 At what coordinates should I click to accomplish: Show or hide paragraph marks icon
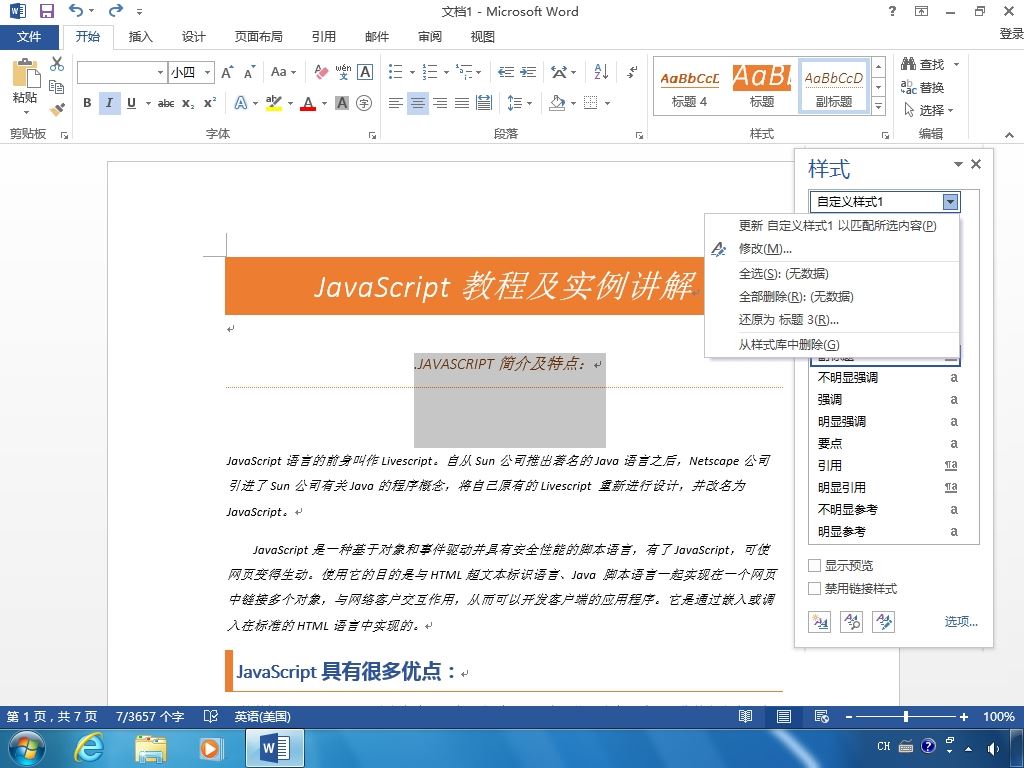632,72
